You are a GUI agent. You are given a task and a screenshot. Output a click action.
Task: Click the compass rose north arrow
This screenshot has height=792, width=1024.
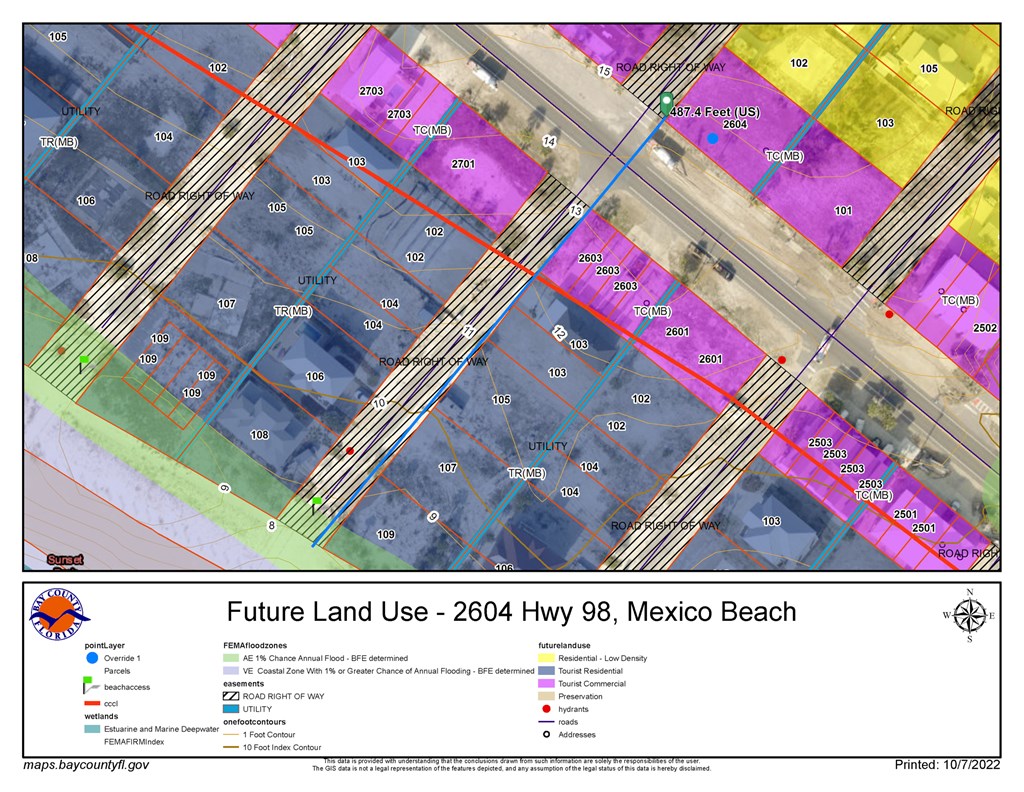pos(967,615)
